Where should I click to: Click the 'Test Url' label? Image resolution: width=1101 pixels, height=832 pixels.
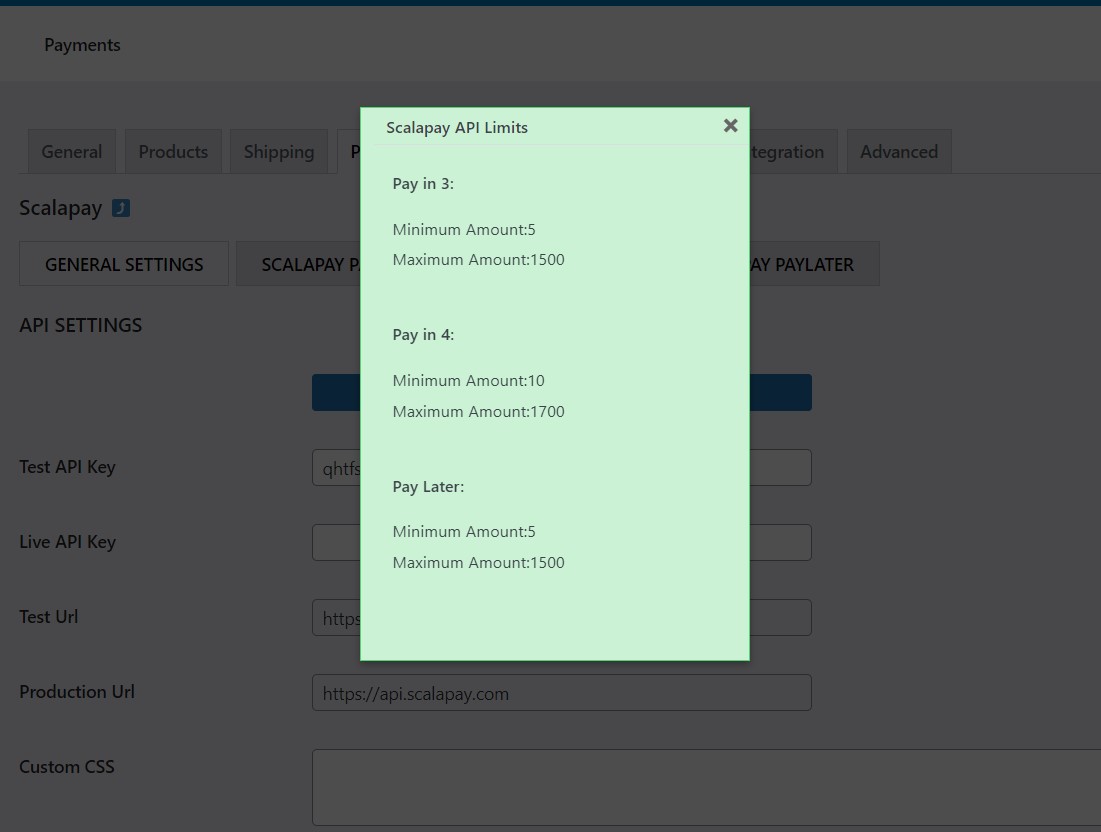coord(48,616)
